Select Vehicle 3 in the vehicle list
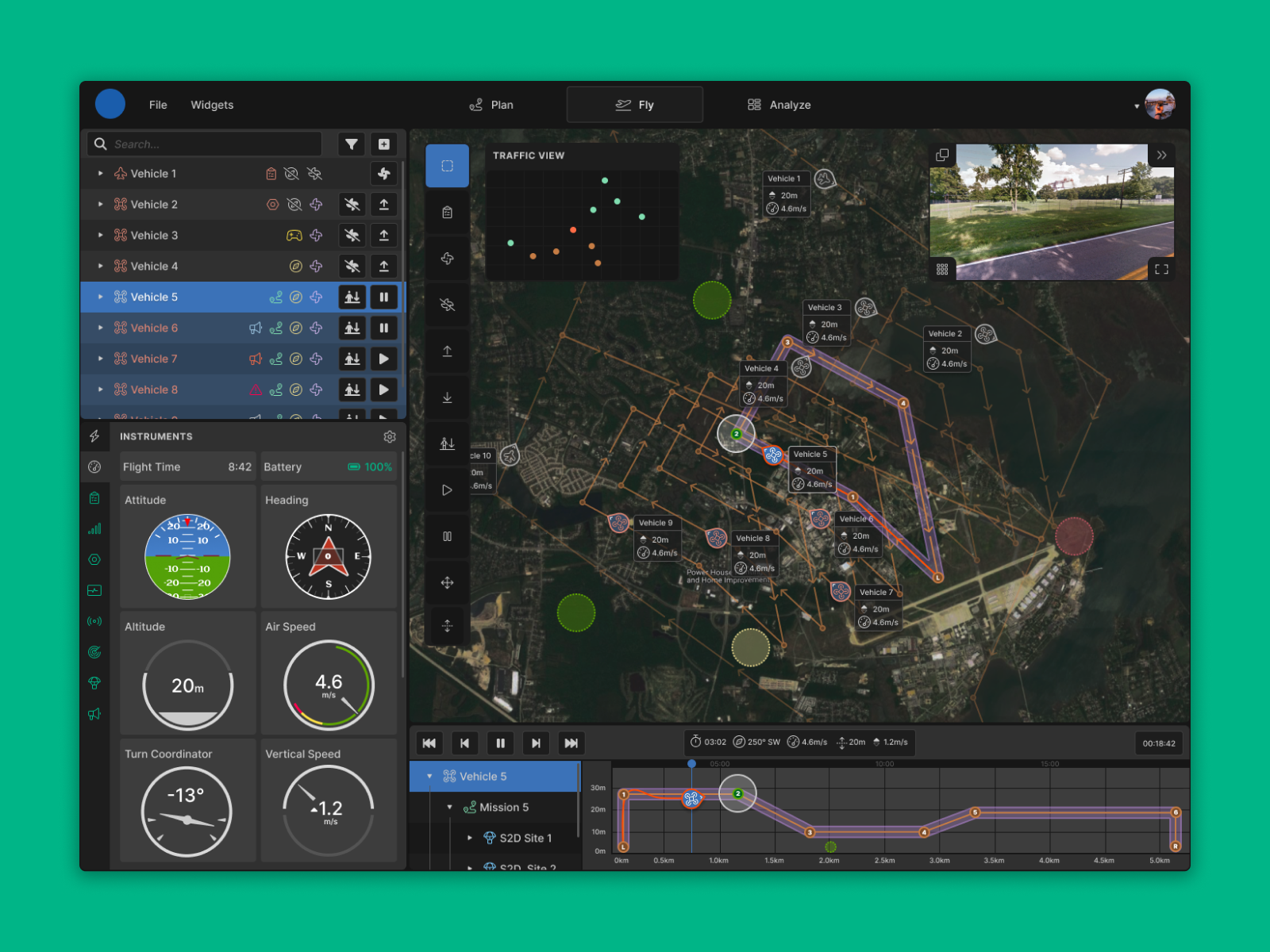1270x952 pixels. pyautogui.click(x=154, y=236)
